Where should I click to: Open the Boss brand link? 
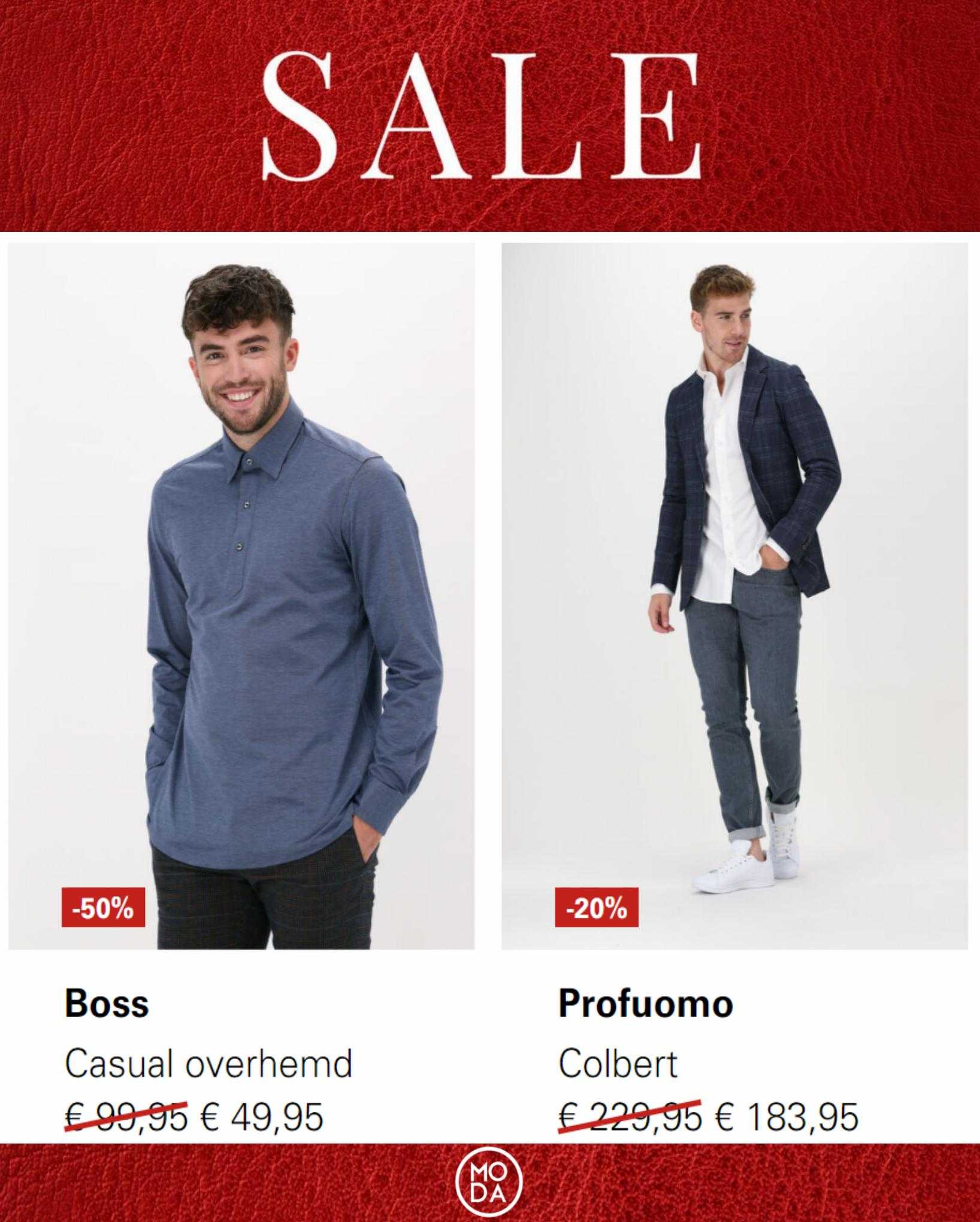click(x=107, y=1005)
